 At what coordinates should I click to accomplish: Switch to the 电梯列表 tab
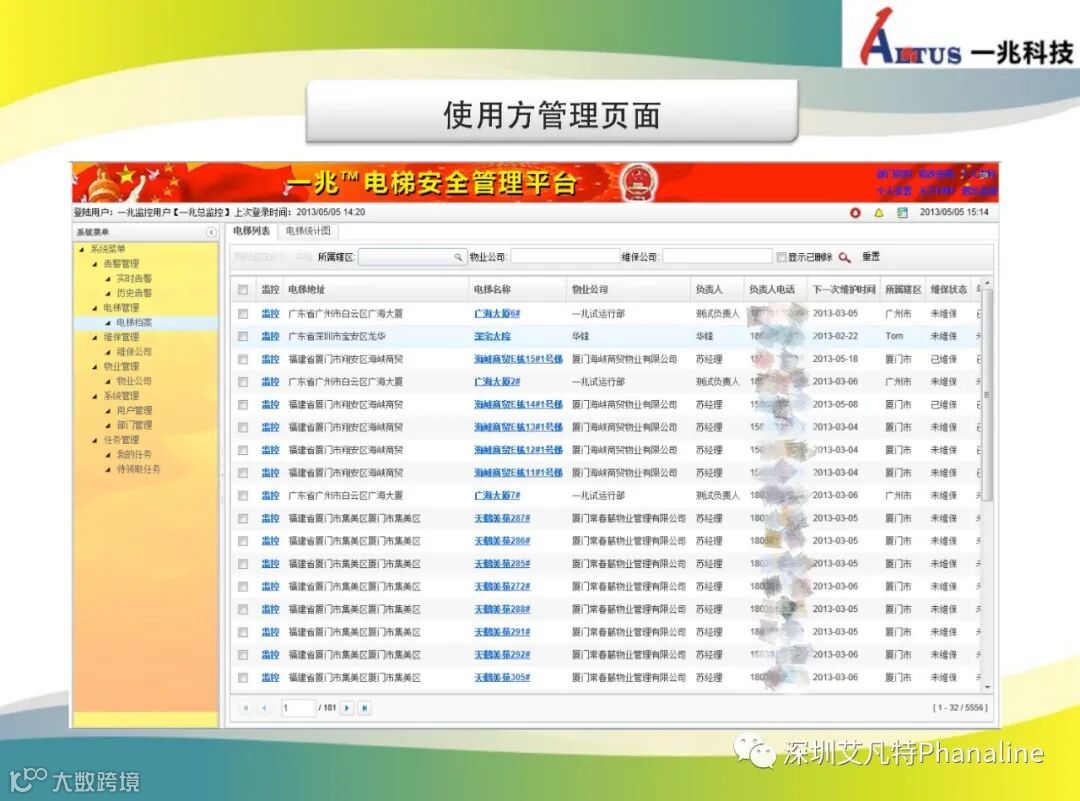251,231
